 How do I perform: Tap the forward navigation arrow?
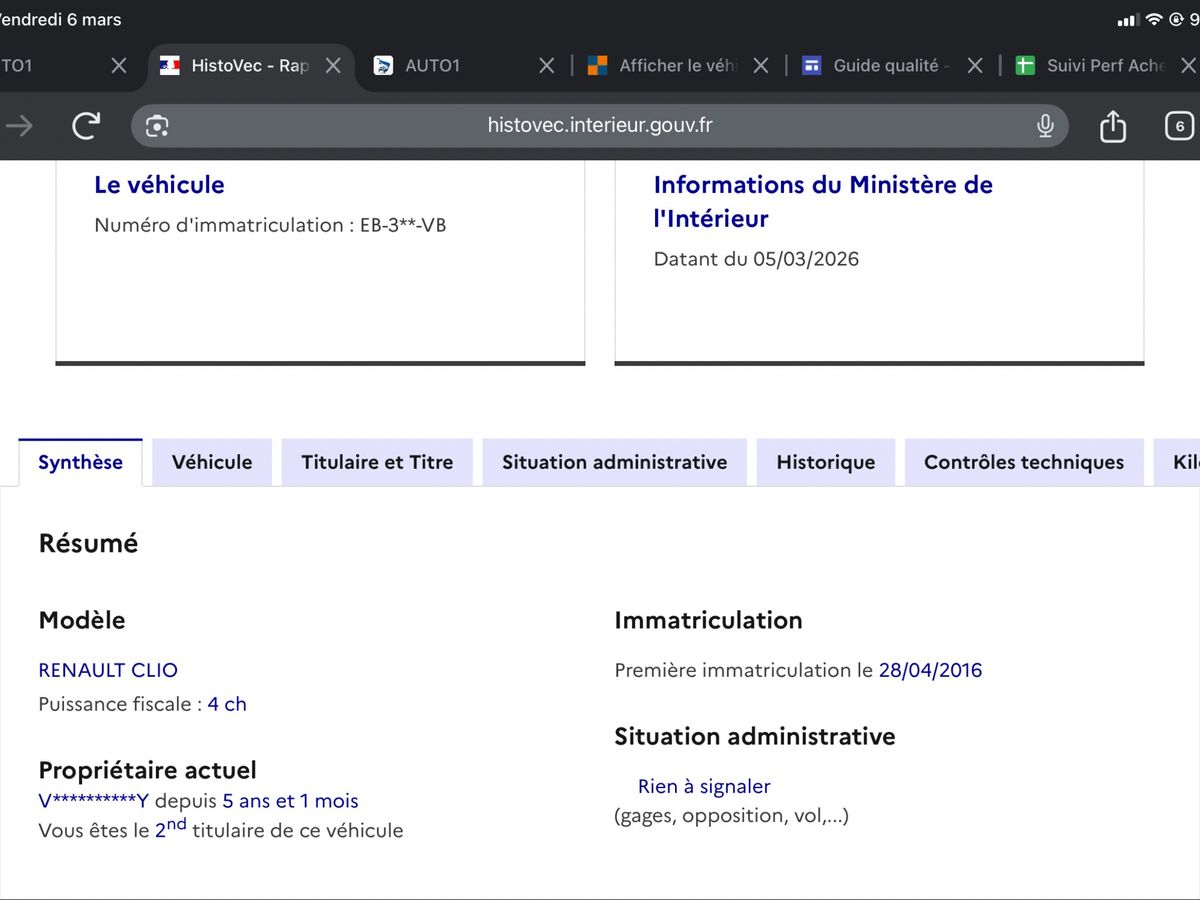(19, 126)
